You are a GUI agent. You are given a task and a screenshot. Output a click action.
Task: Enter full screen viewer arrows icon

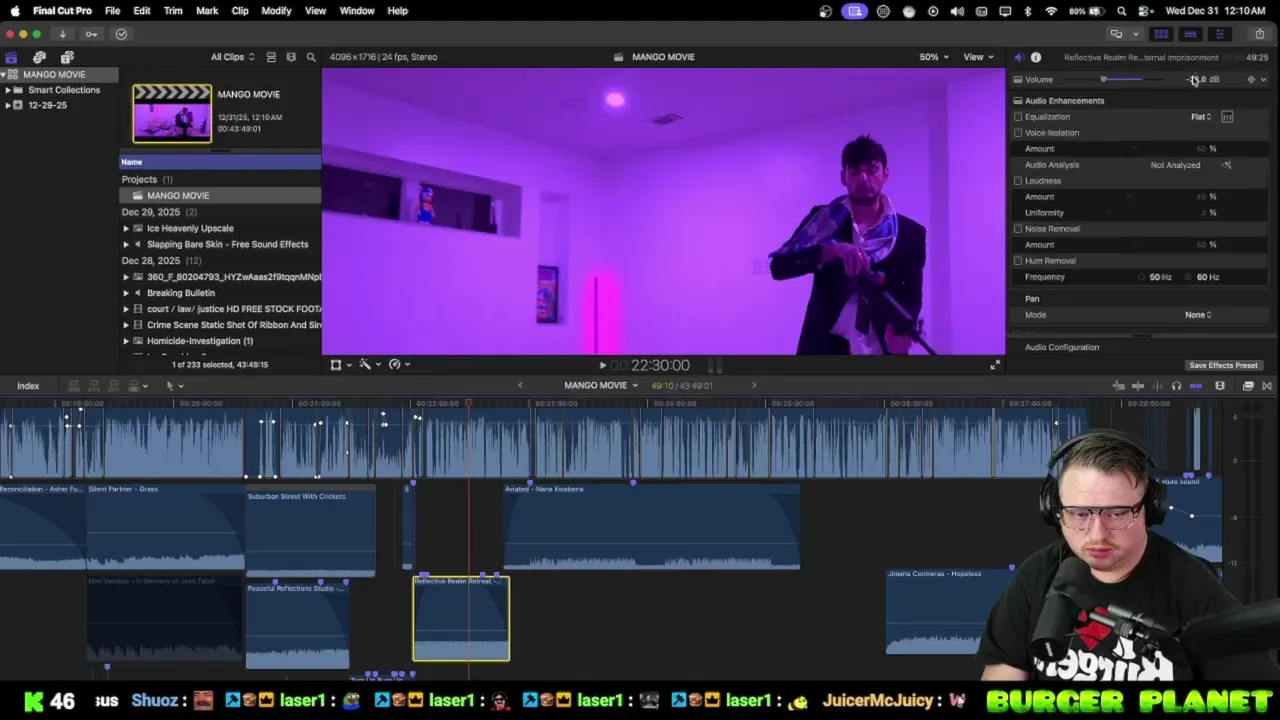point(995,365)
